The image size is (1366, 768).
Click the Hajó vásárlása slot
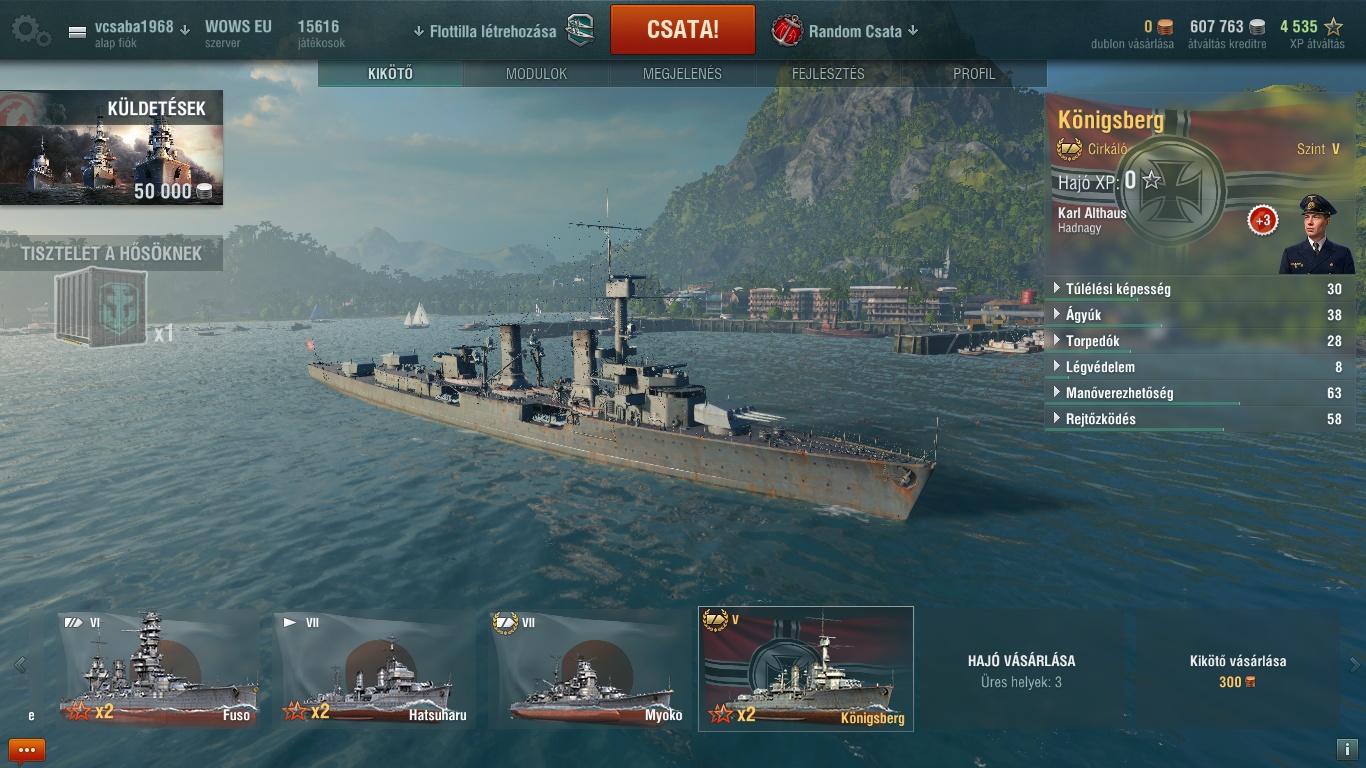point(1022,669)
